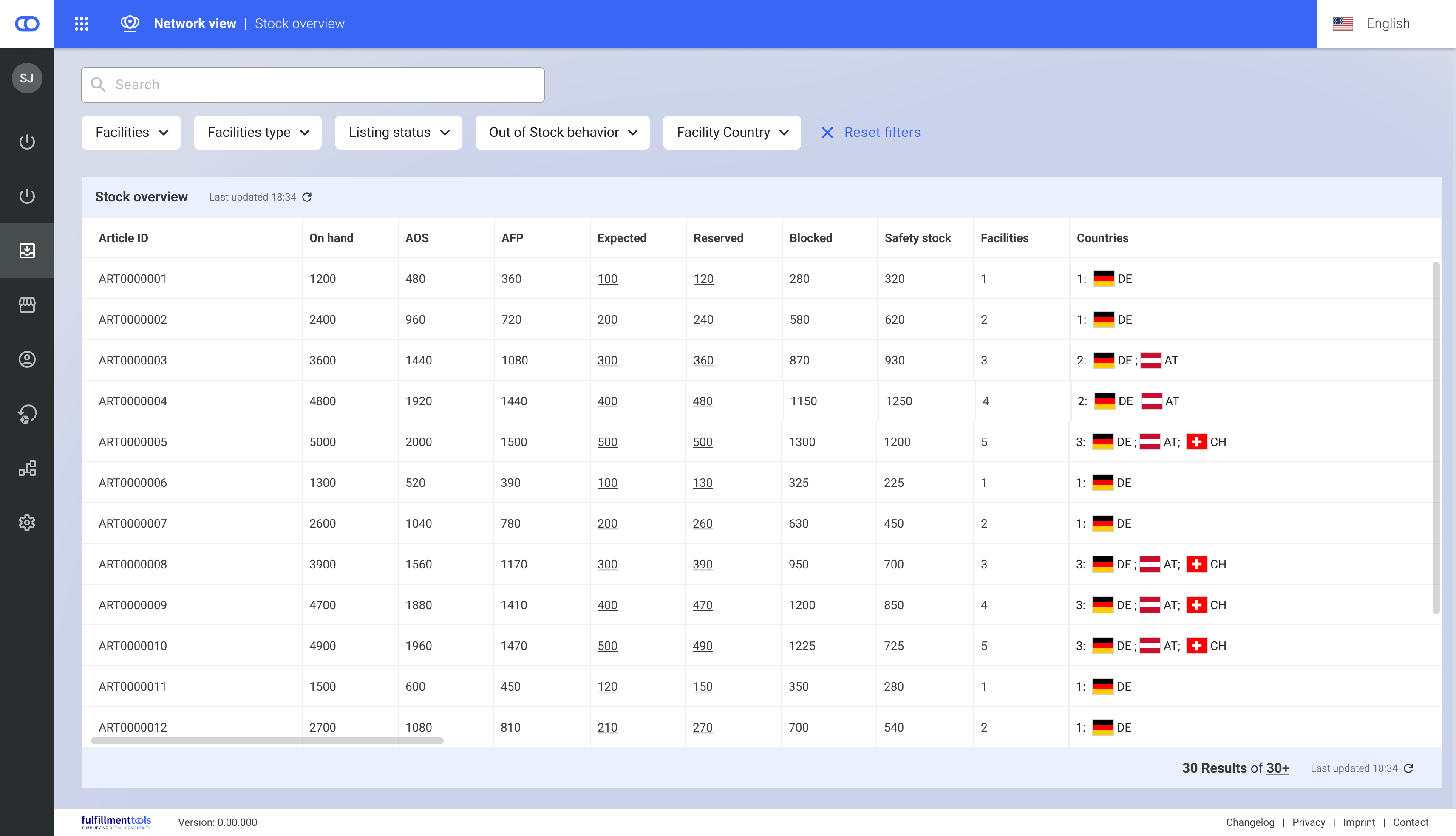Screen dimensions: 1456x836
Task: Click Reset filters
Action: 871,133
